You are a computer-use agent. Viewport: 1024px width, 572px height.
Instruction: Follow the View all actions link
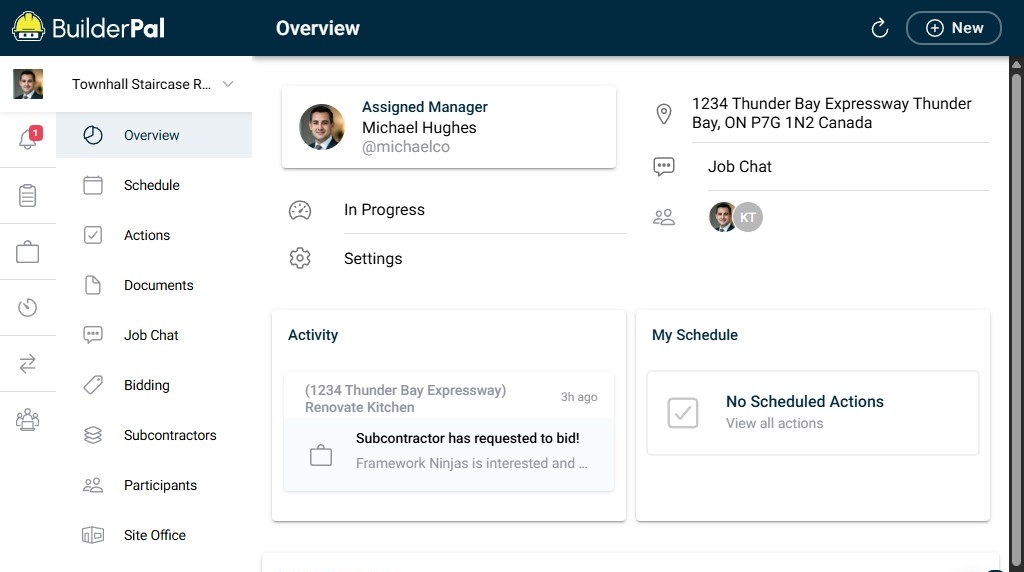(x=775, y=423)
